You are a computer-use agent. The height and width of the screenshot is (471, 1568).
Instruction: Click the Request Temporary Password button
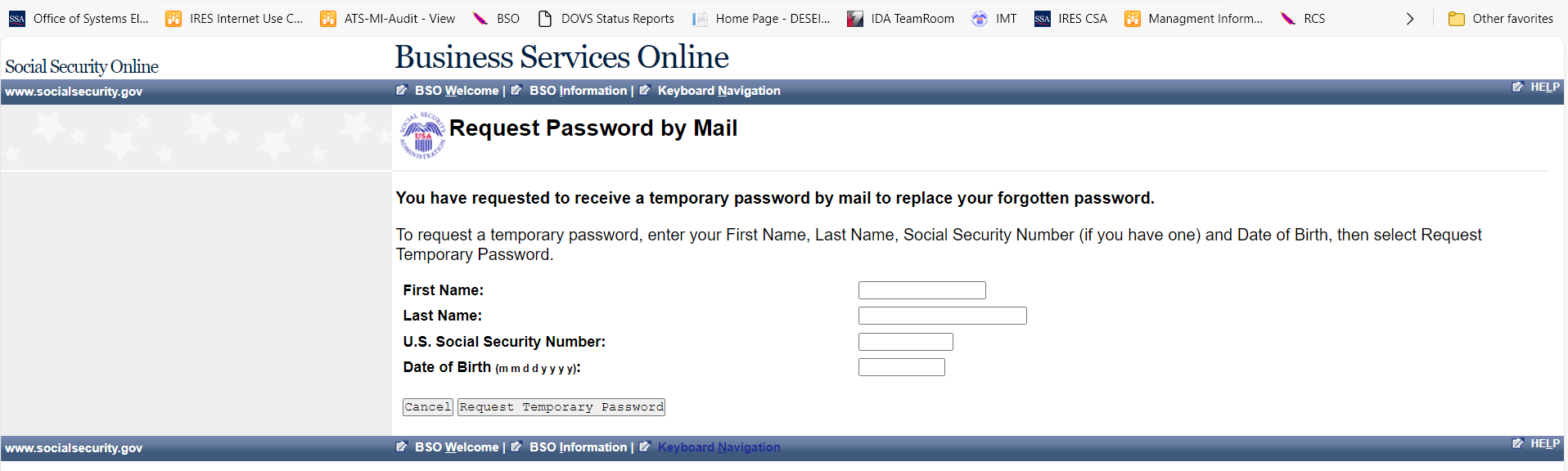pyautogui.click(x=561, y=407)
